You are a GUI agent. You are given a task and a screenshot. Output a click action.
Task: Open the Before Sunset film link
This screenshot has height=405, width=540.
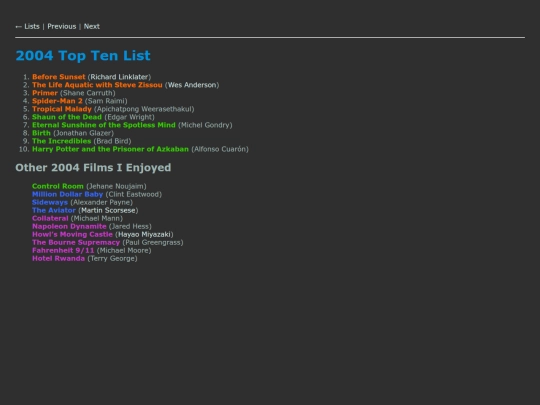(59, 77)
